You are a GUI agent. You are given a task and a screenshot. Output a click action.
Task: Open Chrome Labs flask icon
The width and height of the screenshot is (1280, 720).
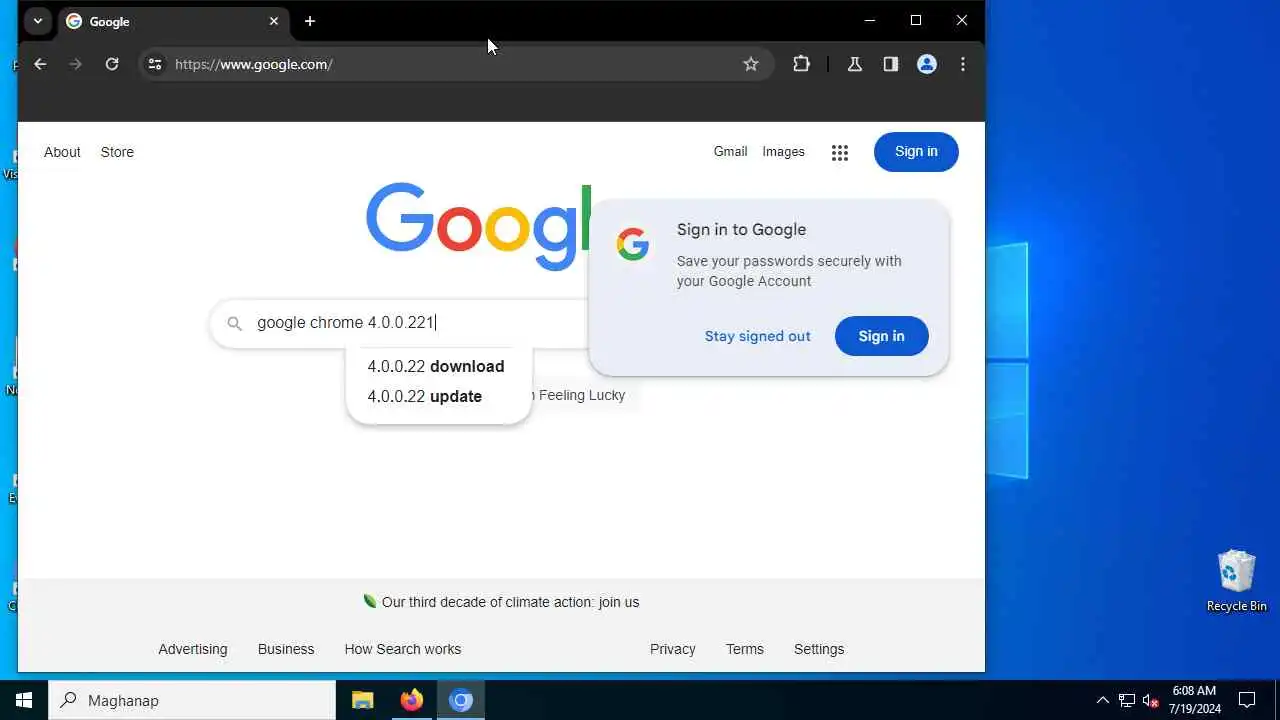tap(855, 64)
